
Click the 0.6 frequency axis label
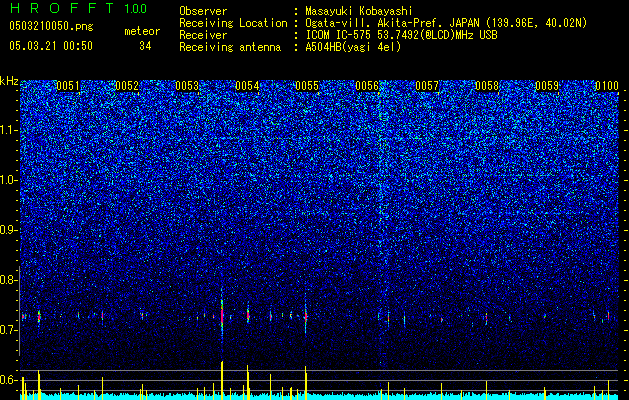[8, 380]
